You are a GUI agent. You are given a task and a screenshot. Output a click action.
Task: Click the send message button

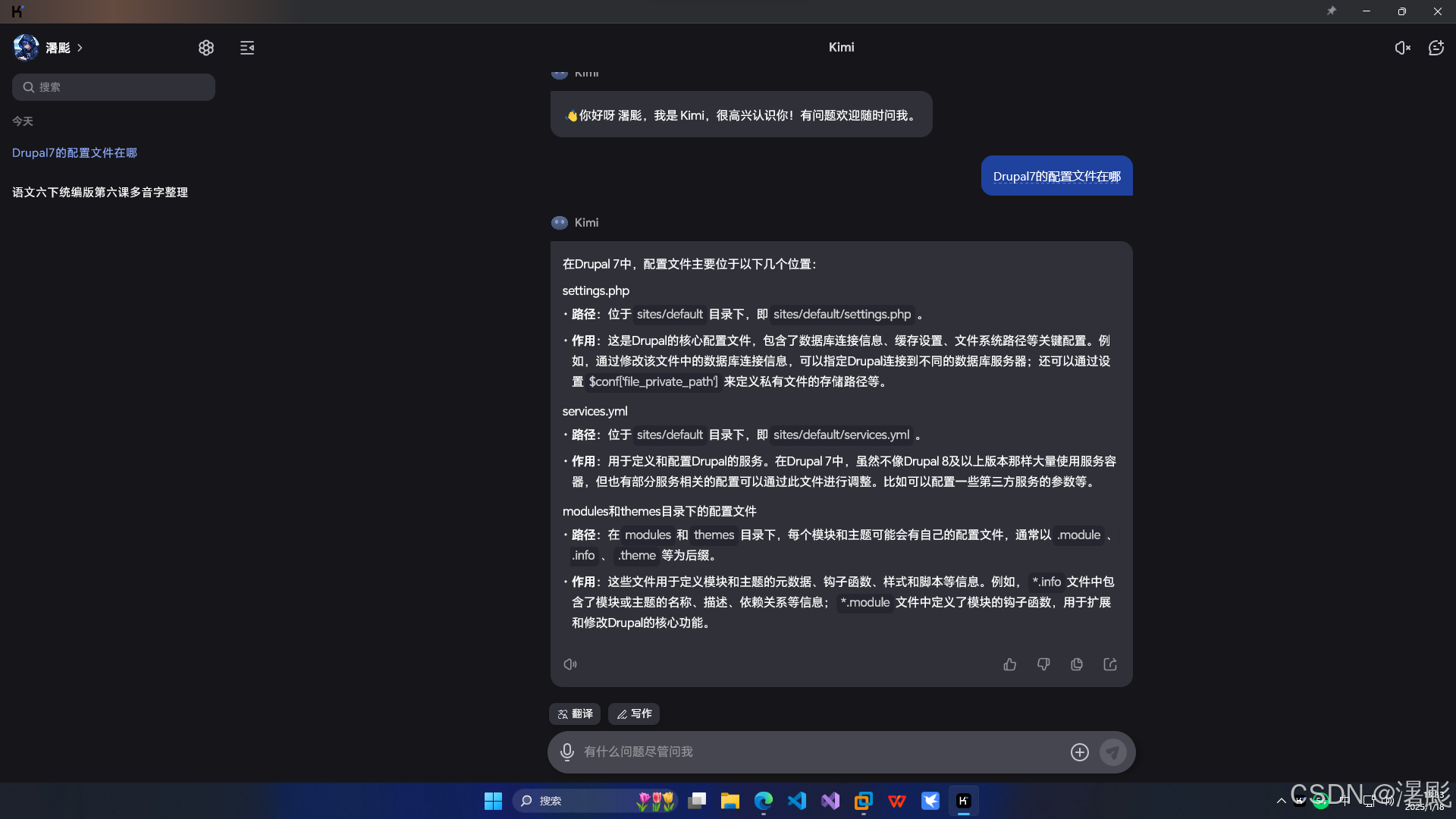click(1112, 752)
